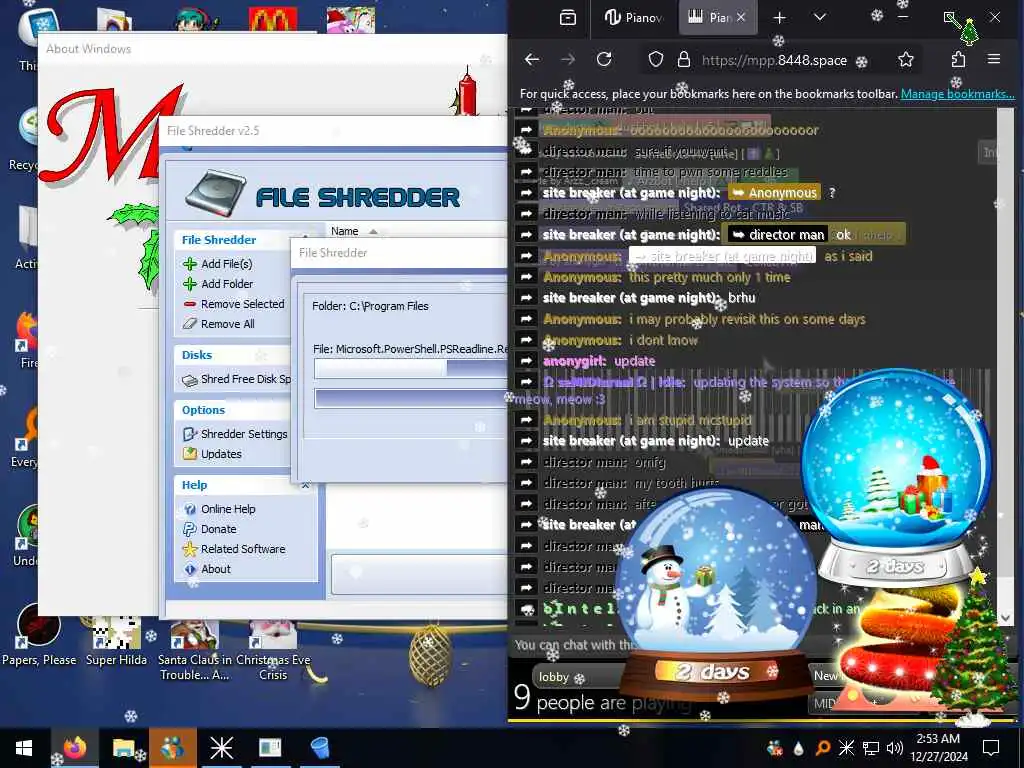Open Papers, Please desktop shortcut

(x=39, y=633)
